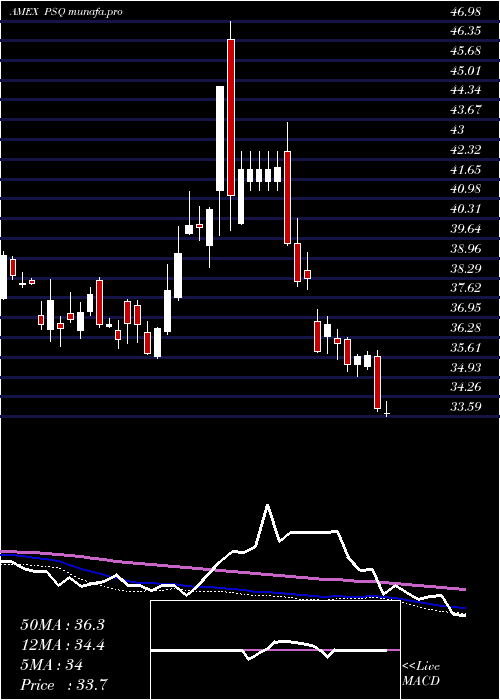This screenshot has width=500, height=700.
Task: Select the 46.98 price axis label
Action: pyautogui.click(x=466, y=12)
